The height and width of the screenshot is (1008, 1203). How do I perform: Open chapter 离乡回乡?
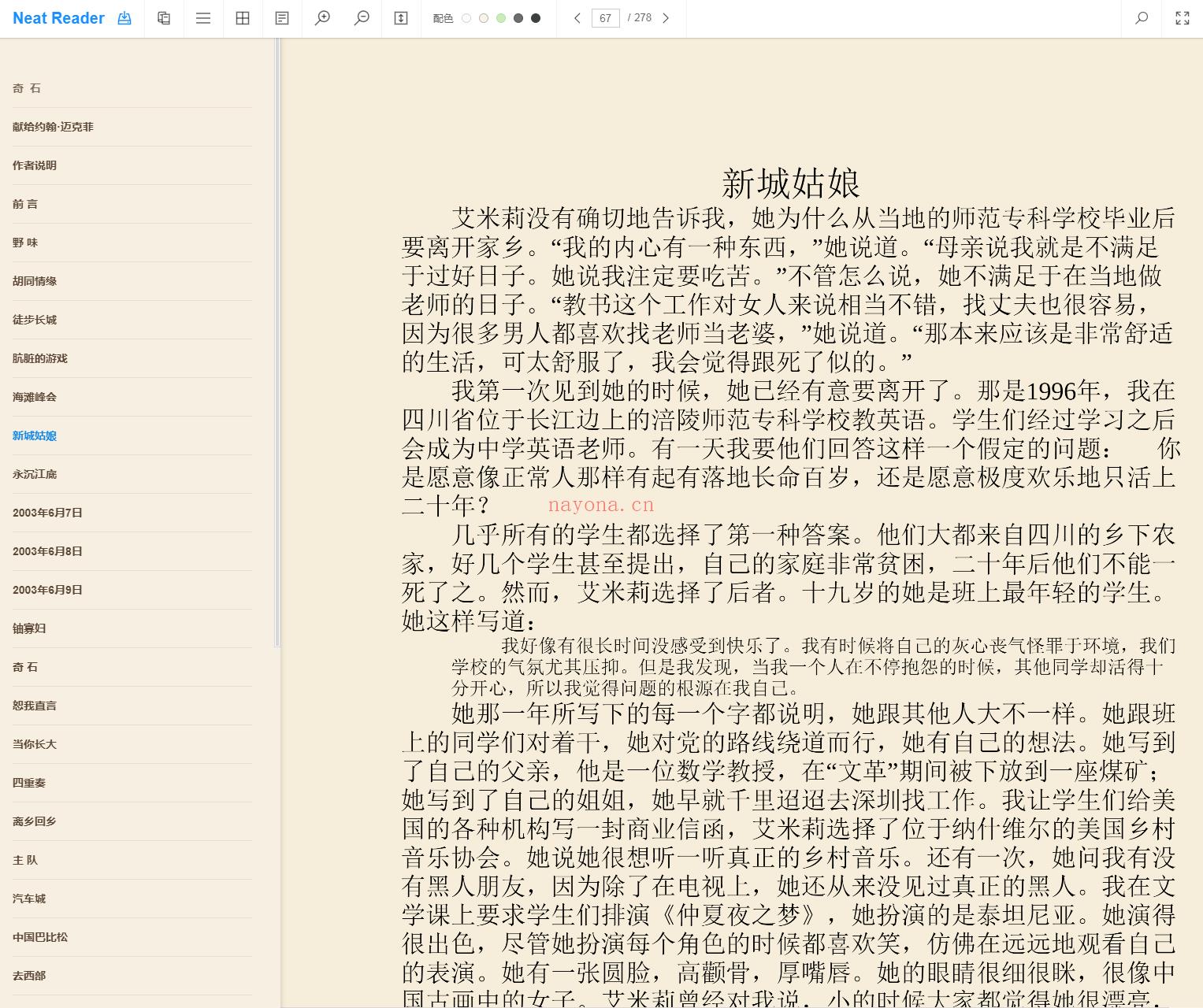click(x=35, y=821)
